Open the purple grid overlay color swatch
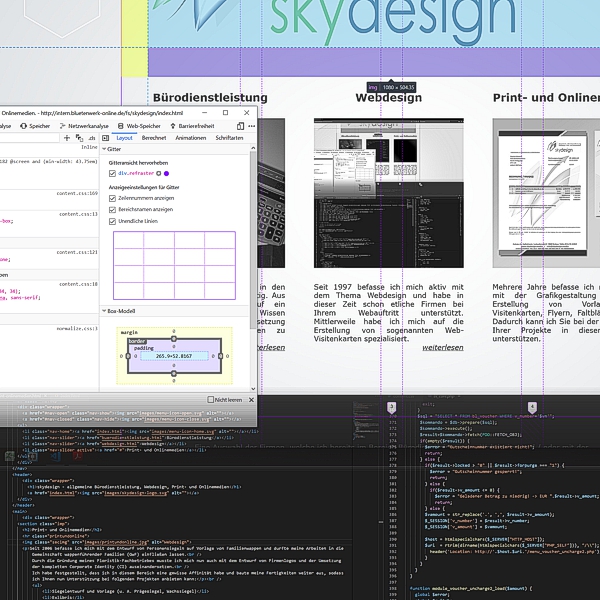600x600 pixels. [166, 173]
